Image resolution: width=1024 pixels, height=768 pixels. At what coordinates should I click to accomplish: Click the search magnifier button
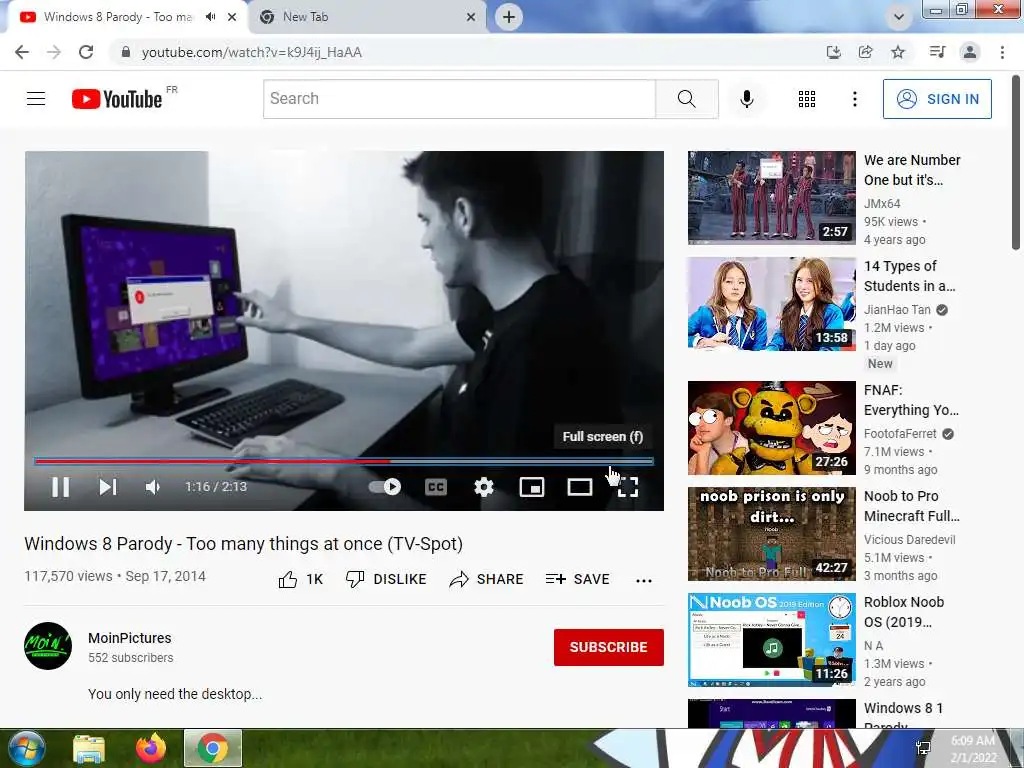686,99
